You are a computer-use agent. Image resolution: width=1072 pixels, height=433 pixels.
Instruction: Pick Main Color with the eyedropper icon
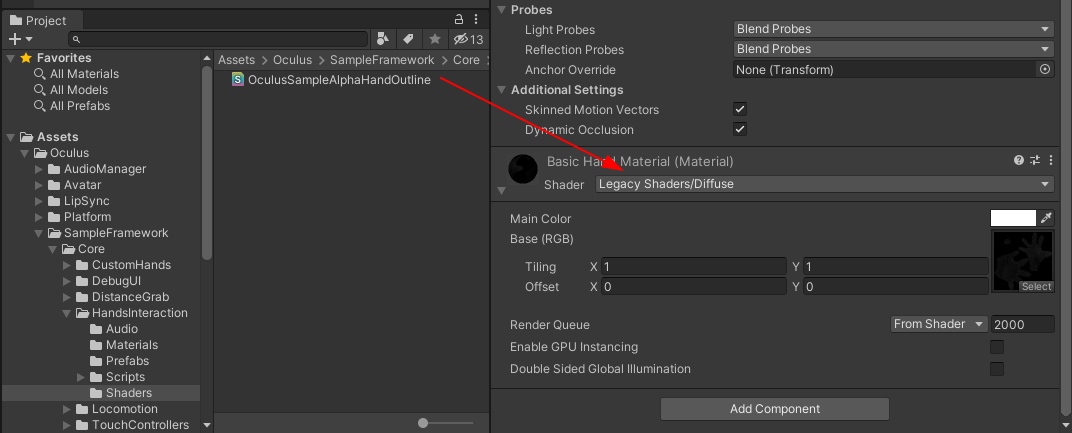coord(1047,218)
